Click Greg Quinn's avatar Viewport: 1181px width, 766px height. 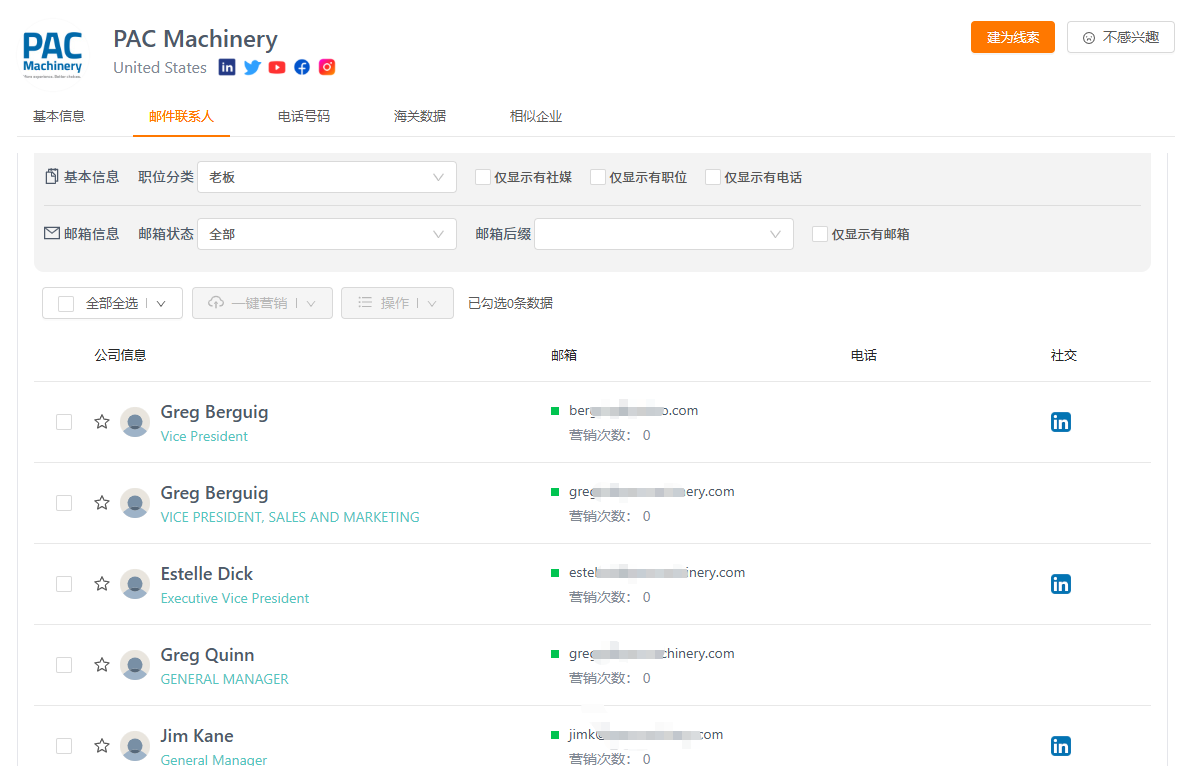pyautogui.click(x=135, y=664)
